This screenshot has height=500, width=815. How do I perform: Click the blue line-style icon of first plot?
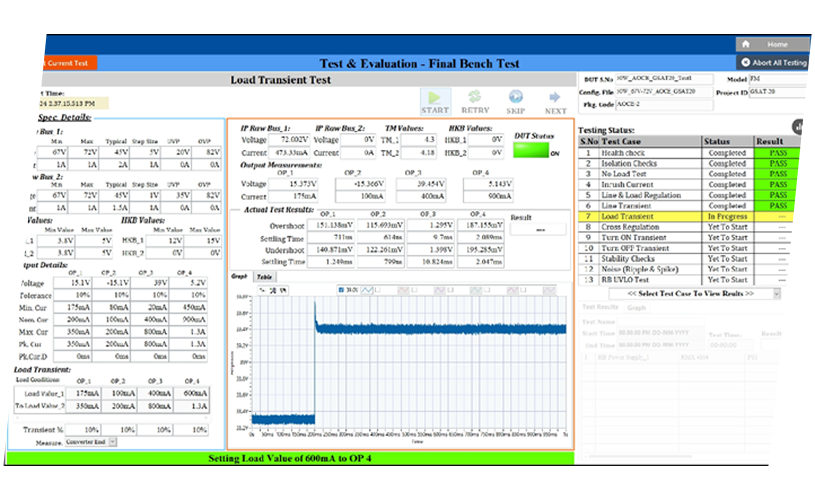[x=366, y=290]
